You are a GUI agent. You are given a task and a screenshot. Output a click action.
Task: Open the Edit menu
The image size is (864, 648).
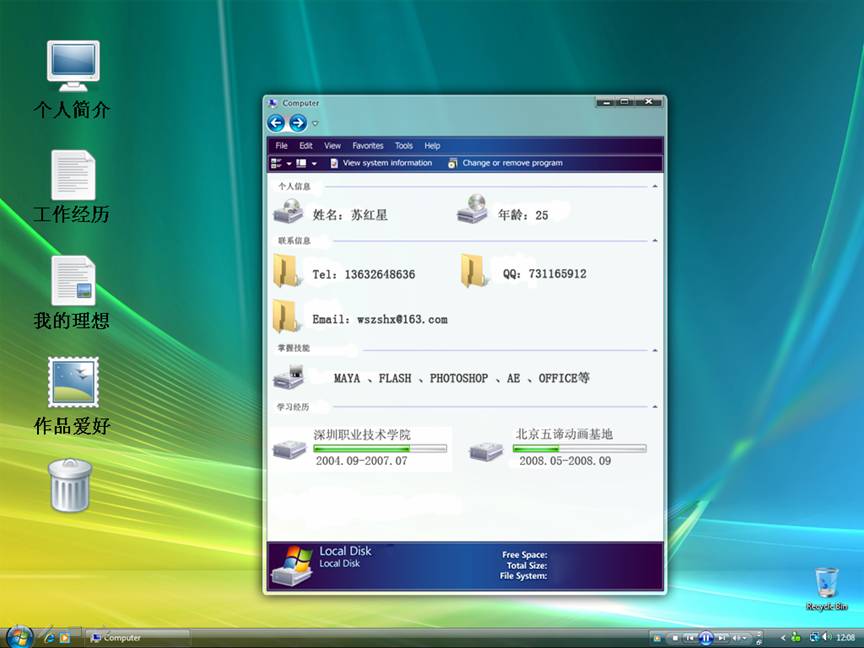click(306, 145)
